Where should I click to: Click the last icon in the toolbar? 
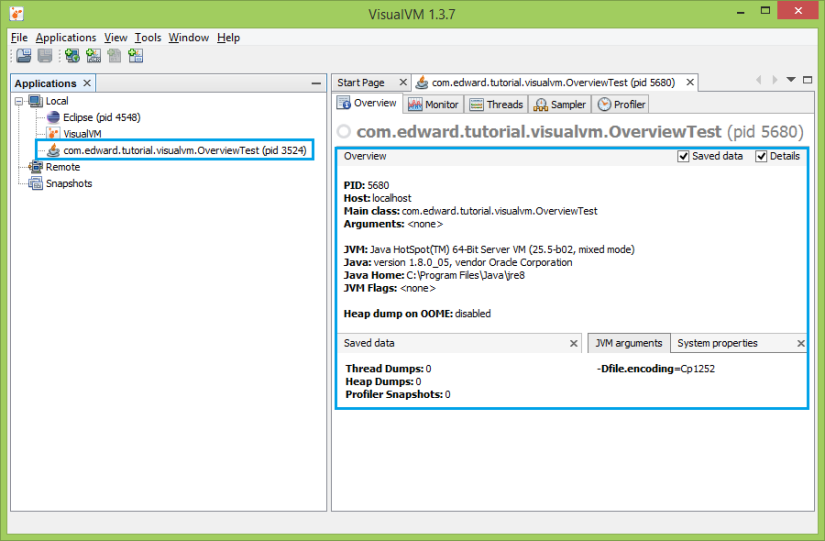[135, 56]
